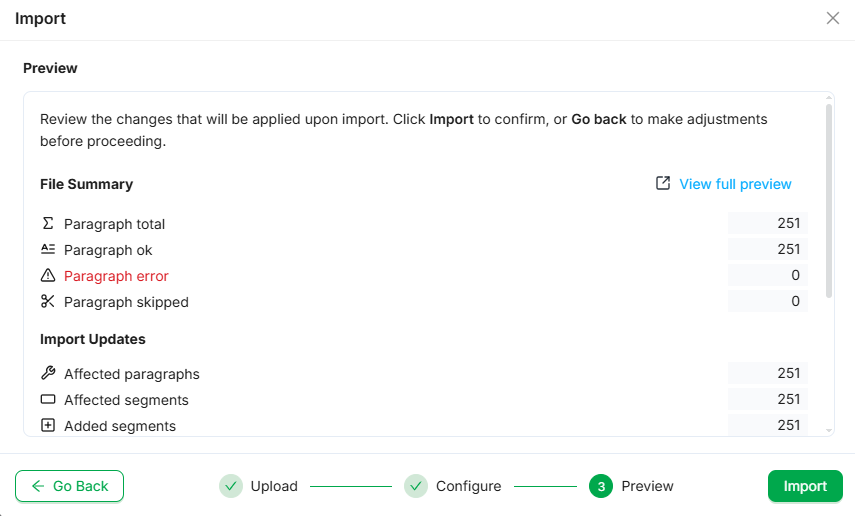Click the external link icon by View full preview

663,184
